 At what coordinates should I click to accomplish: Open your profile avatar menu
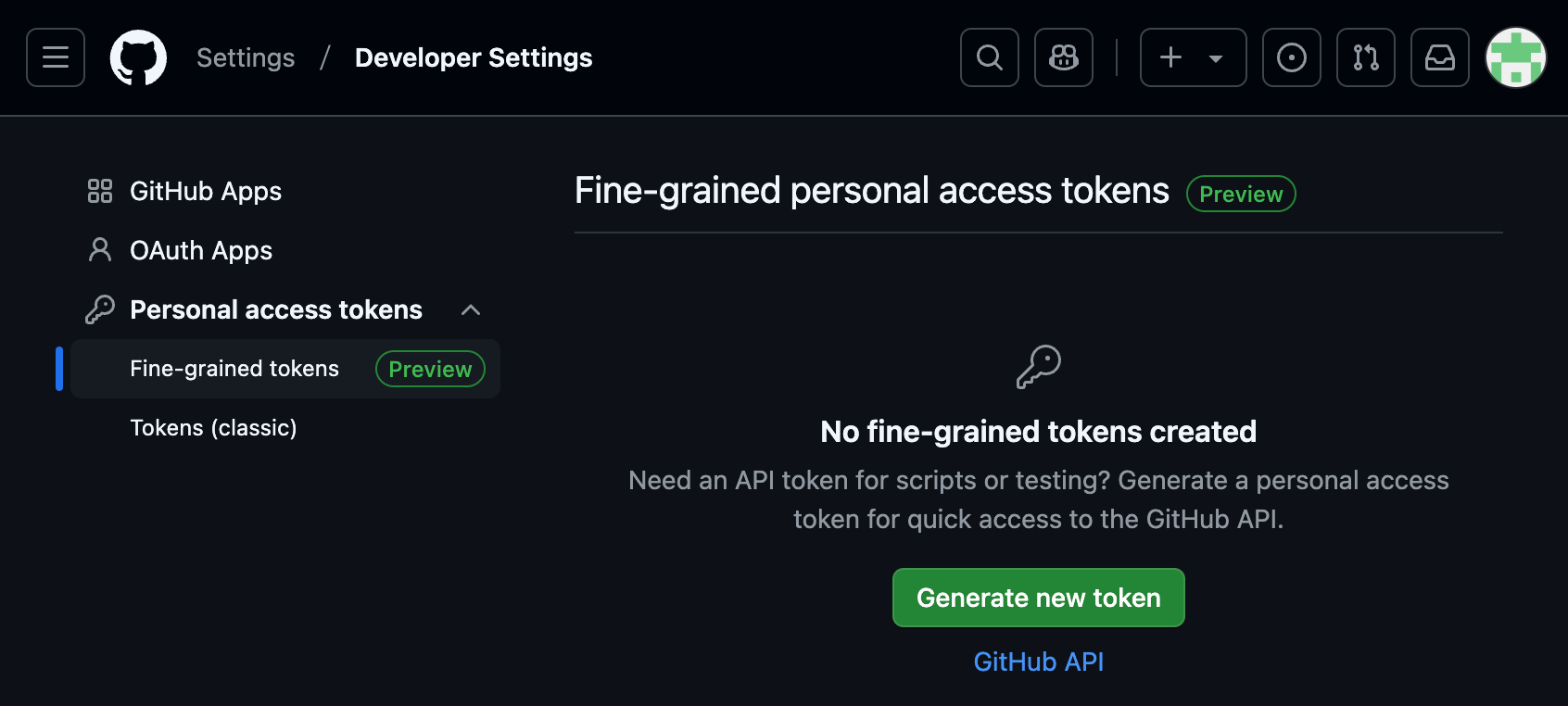[1516, 57]
